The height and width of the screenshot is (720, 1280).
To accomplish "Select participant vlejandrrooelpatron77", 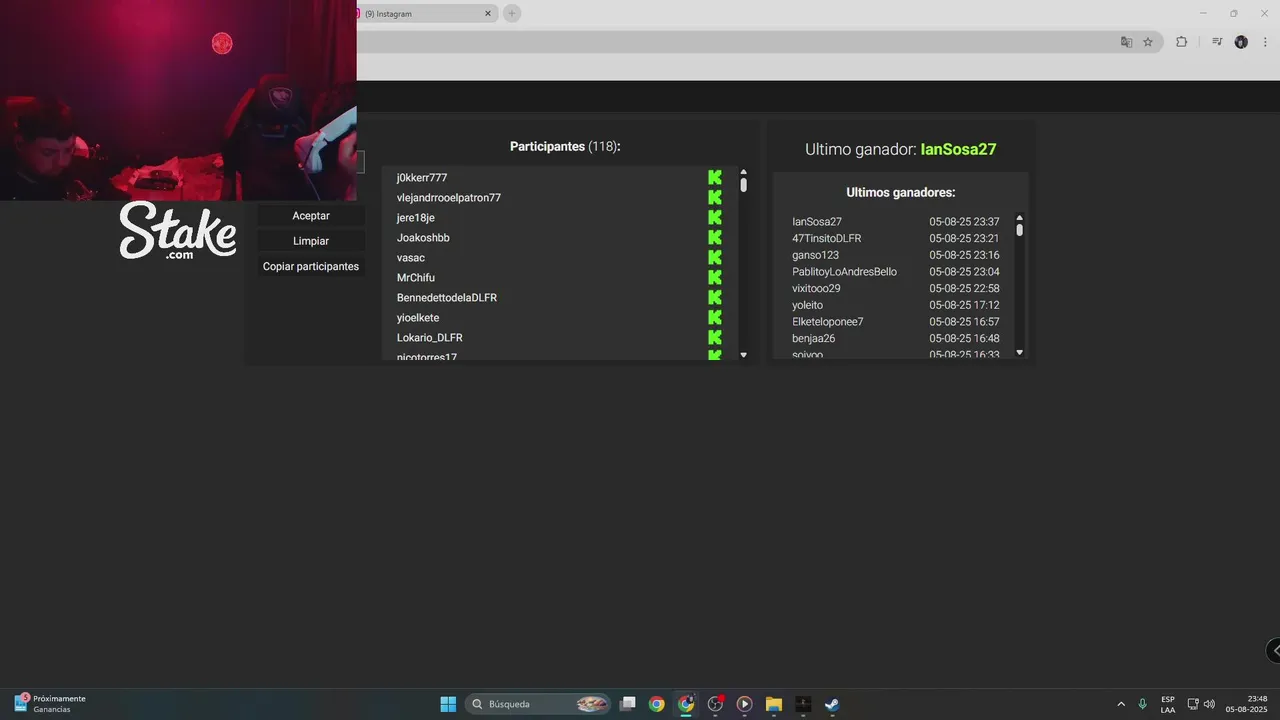I will (x=449, y=198).
